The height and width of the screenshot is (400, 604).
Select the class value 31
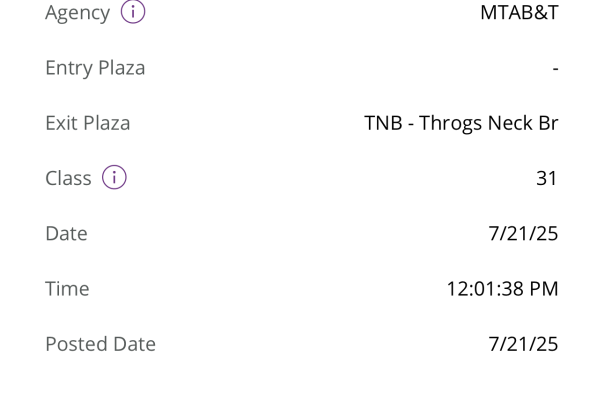tap(546, 178)
